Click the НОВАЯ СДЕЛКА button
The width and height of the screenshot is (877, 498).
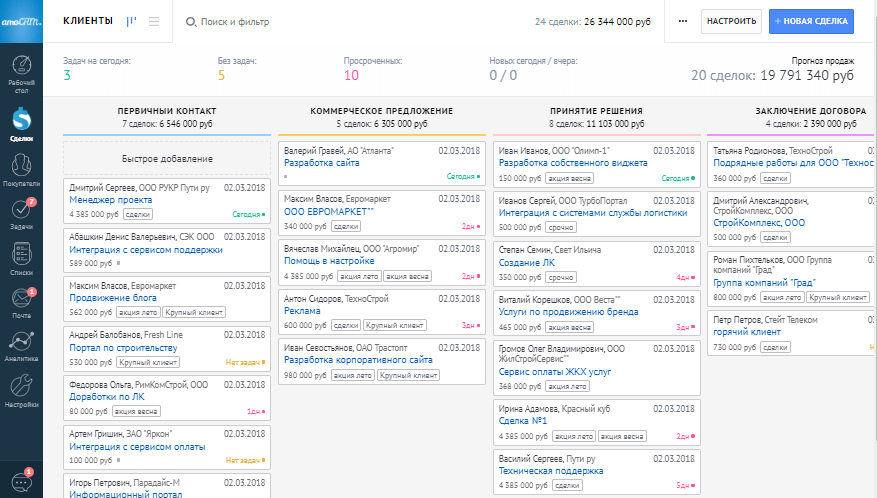click(811, 21)
